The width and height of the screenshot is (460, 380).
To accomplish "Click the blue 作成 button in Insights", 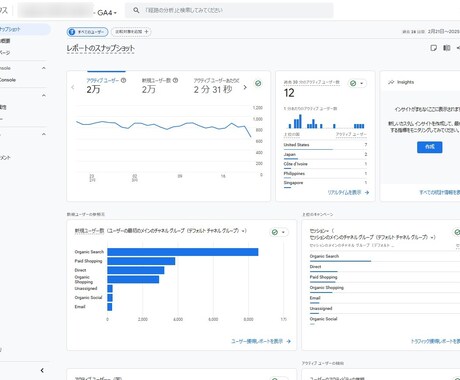I will click(x=430, y=147).
